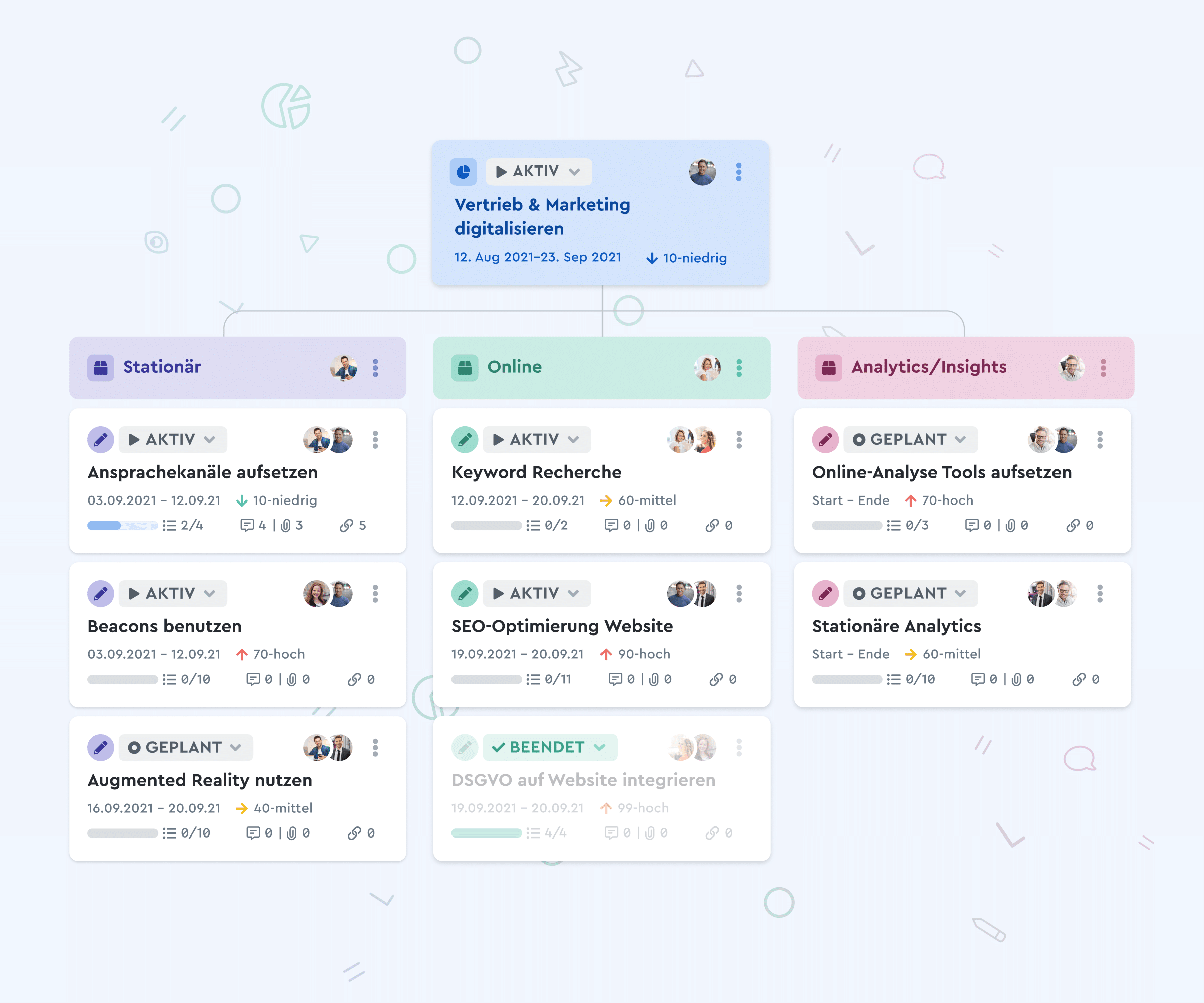Screen dimensions: 1204x1003
Task: Click the pie chart icon on Vertrieb & Marketing card
Action: coord(463,172)
